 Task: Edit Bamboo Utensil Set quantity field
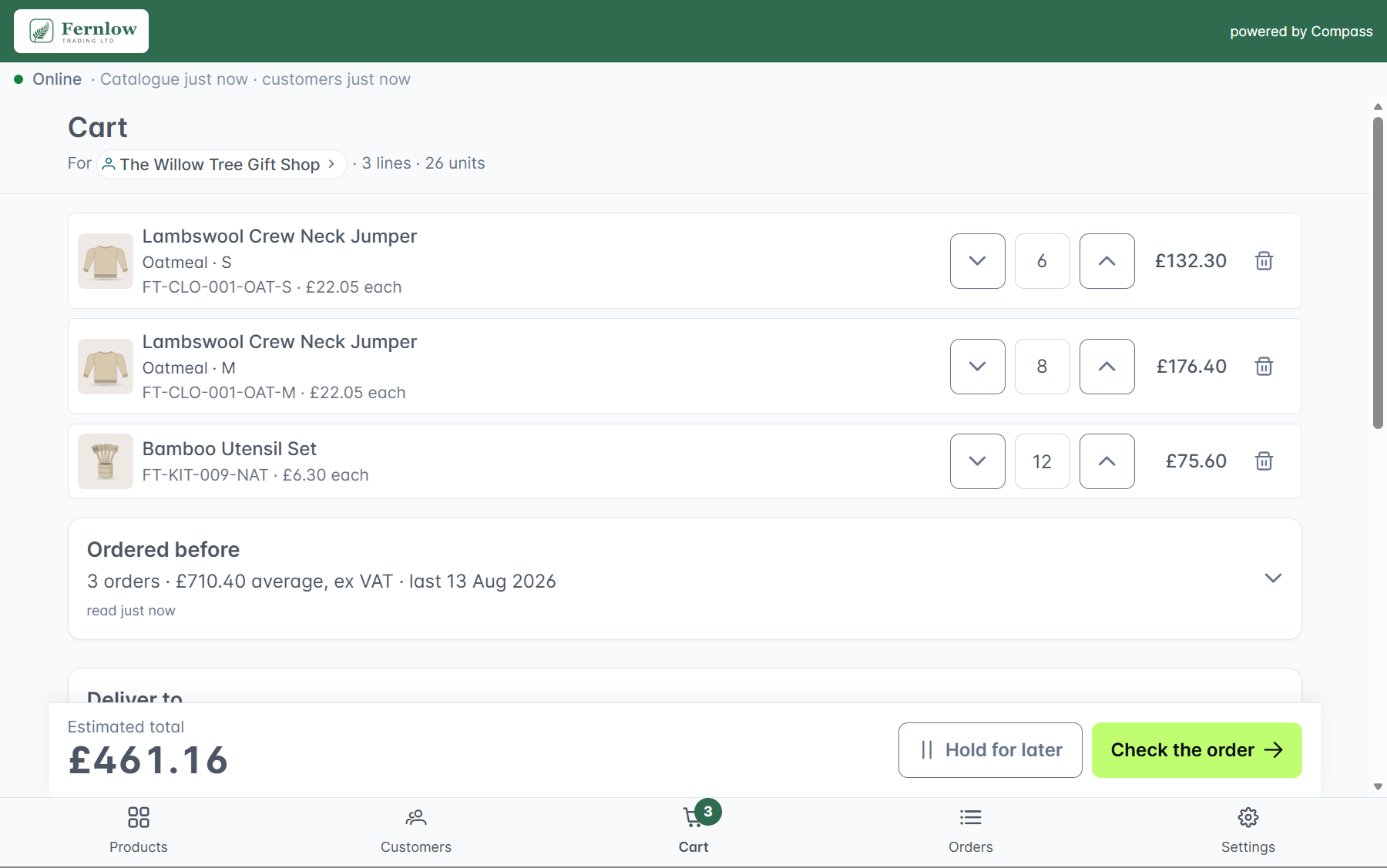click(x=1042, y=461)
